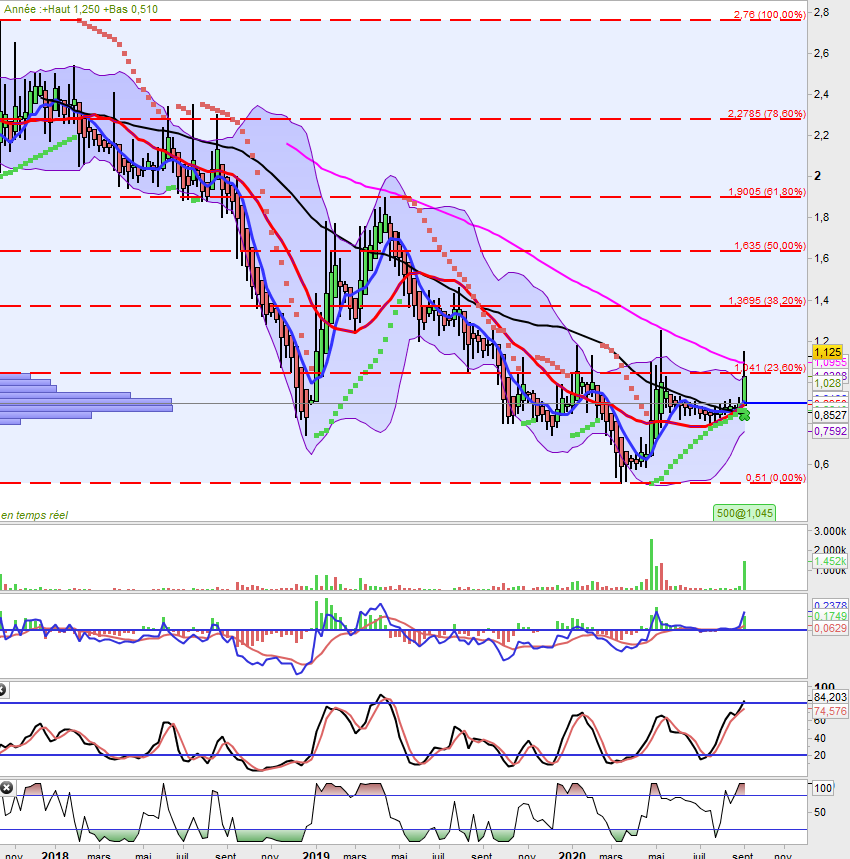Click the 'sept' 2020 month label on time axis

[743, 855]
